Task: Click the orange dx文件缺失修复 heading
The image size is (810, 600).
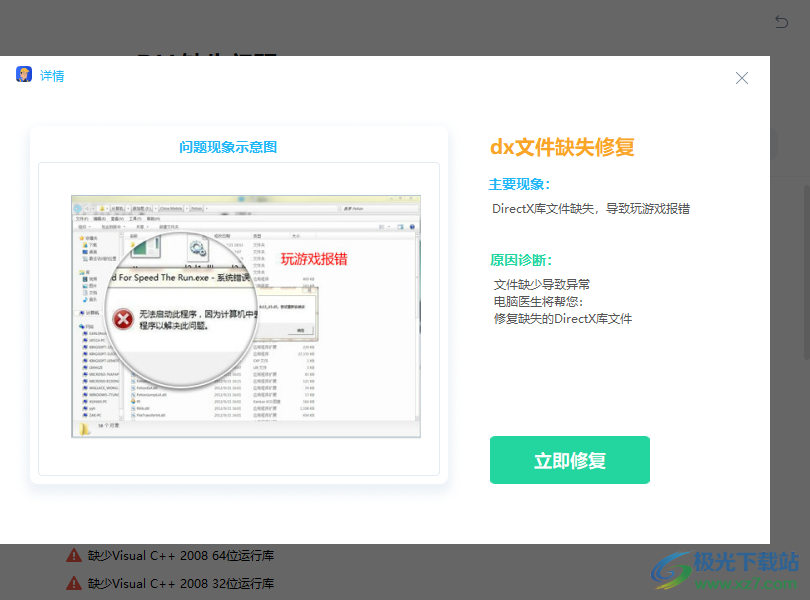Action: pyautogui.click(x=562, y=147)
